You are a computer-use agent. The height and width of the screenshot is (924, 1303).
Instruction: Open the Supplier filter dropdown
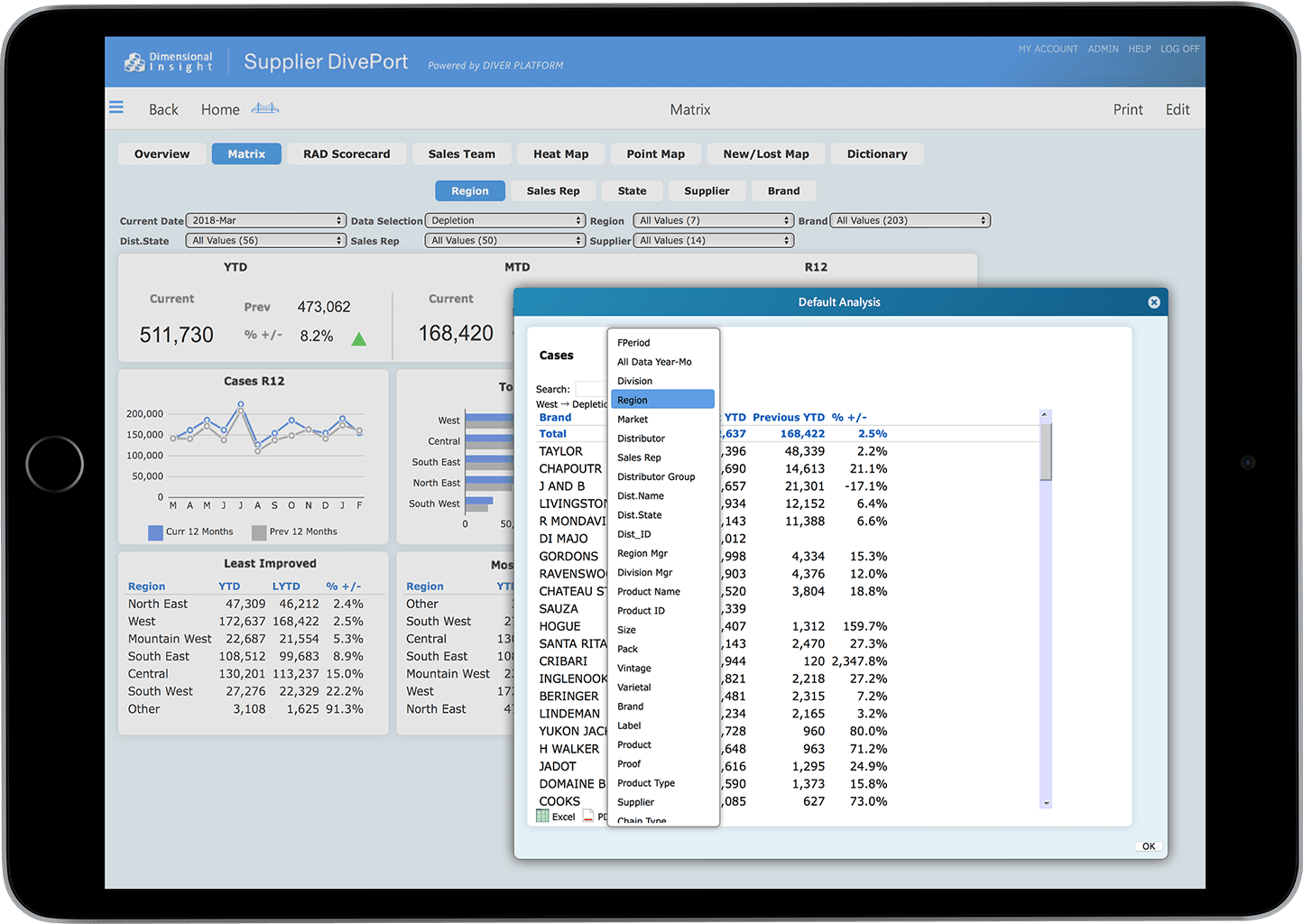pos(713,240)
